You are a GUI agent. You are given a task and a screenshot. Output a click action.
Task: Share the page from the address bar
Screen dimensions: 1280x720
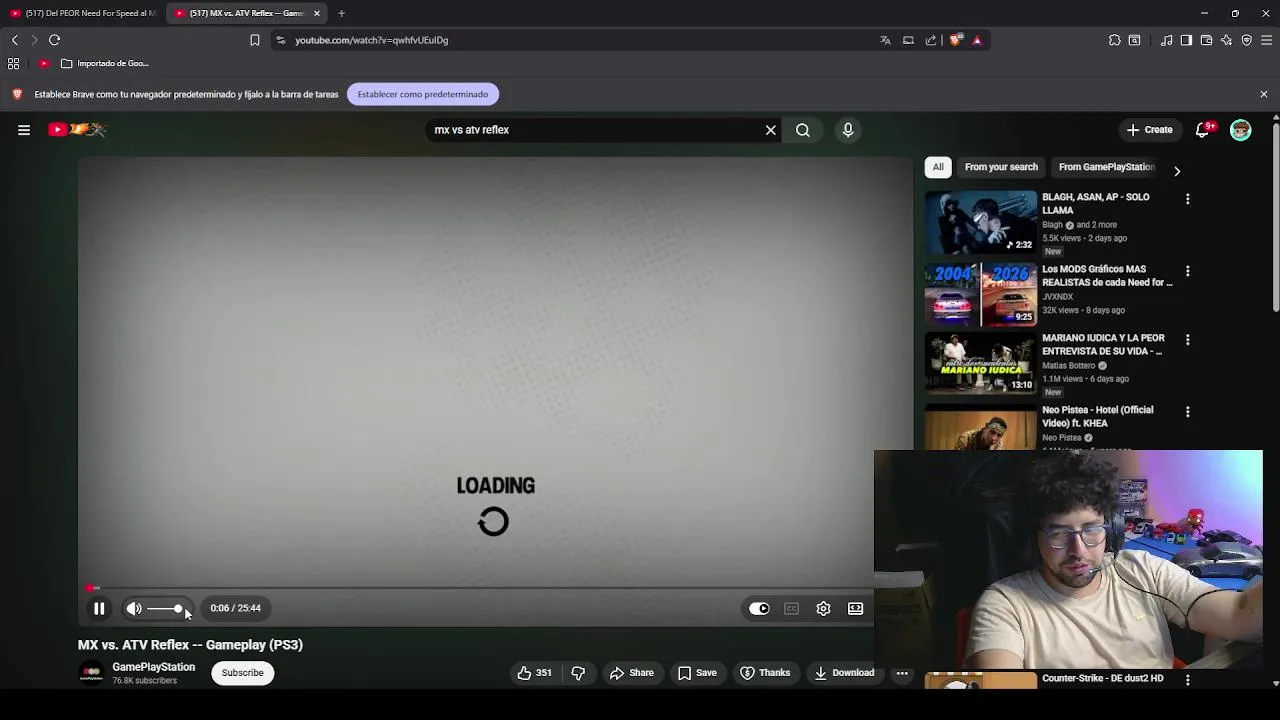point(931,40)
